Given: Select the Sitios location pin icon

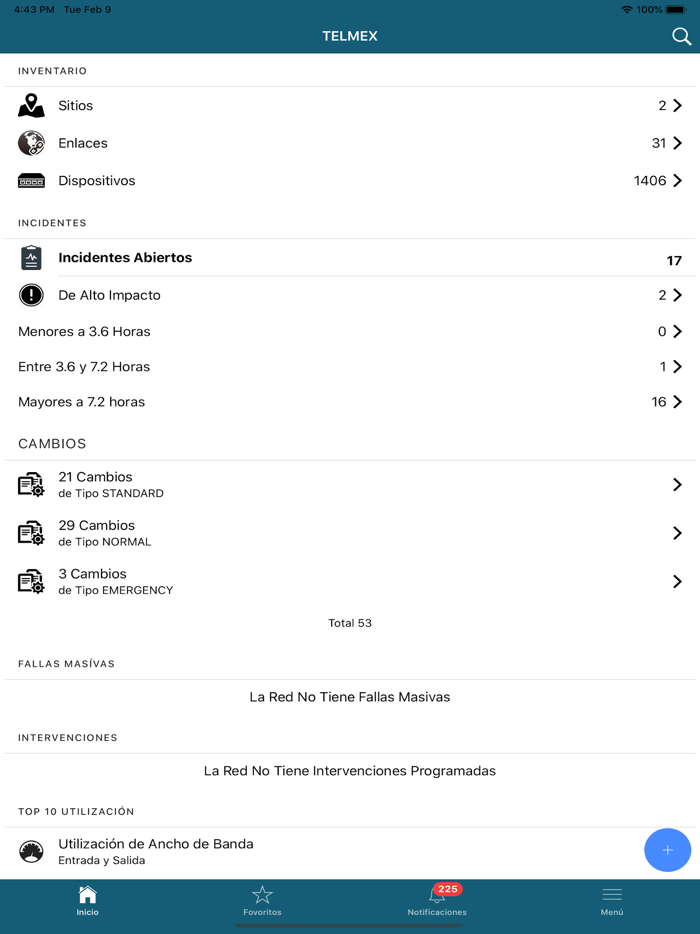Looking at the screenshot, I should pyautogui.click(x=31, y=105).
